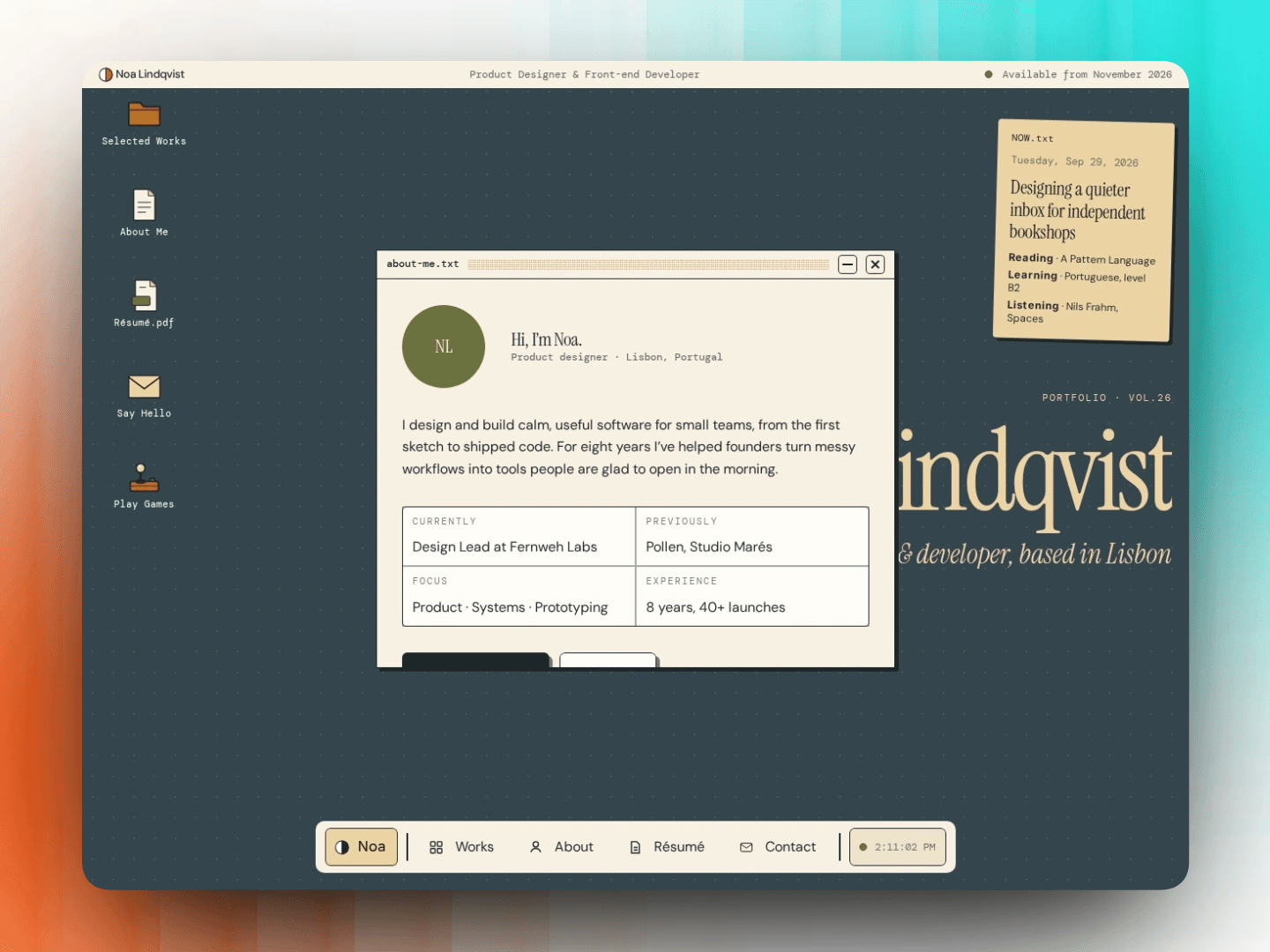Launch the Play Games joystick icon
The image size is (1270, 952).
click(144, 477)
